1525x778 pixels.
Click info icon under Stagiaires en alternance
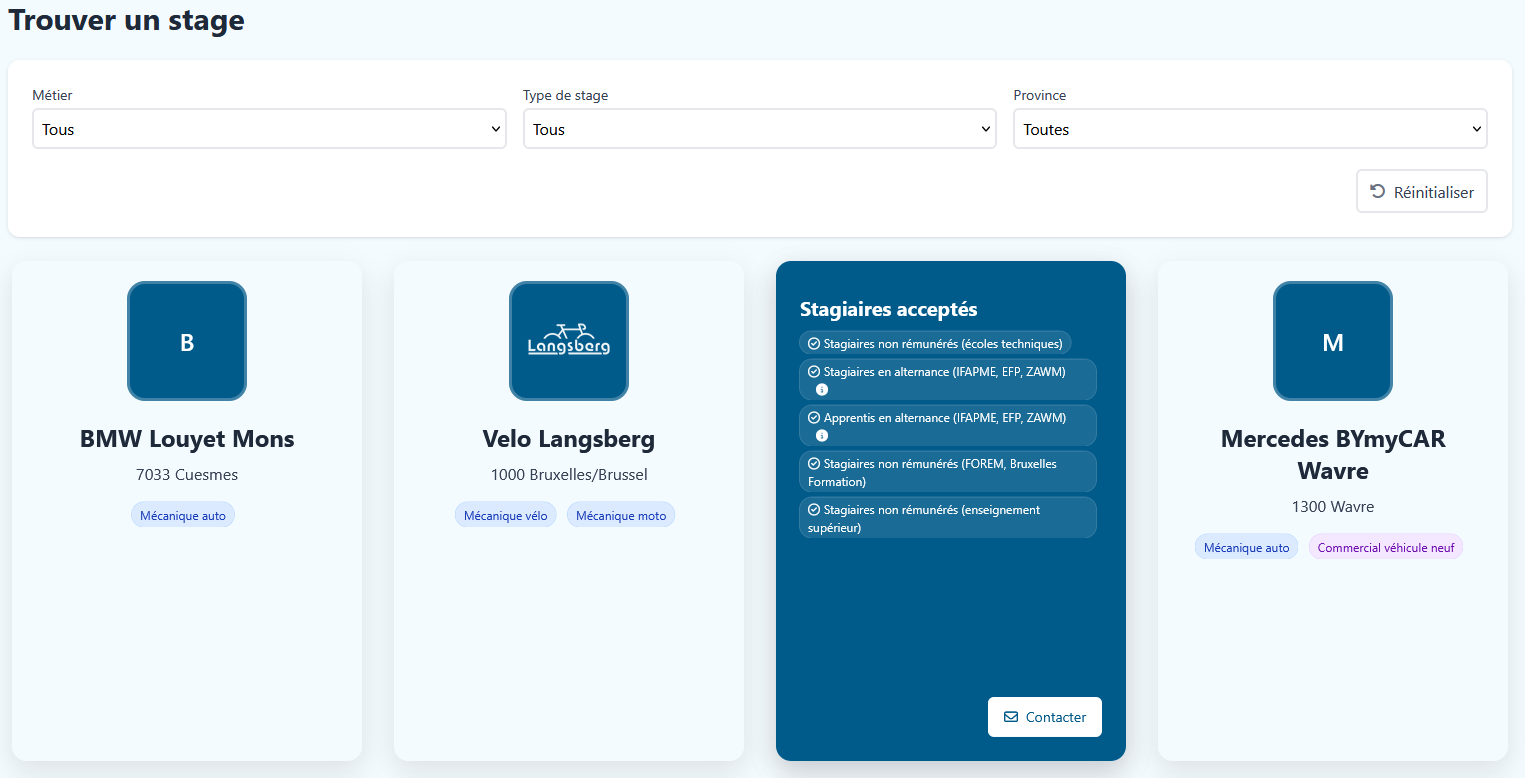pos(822,390)
